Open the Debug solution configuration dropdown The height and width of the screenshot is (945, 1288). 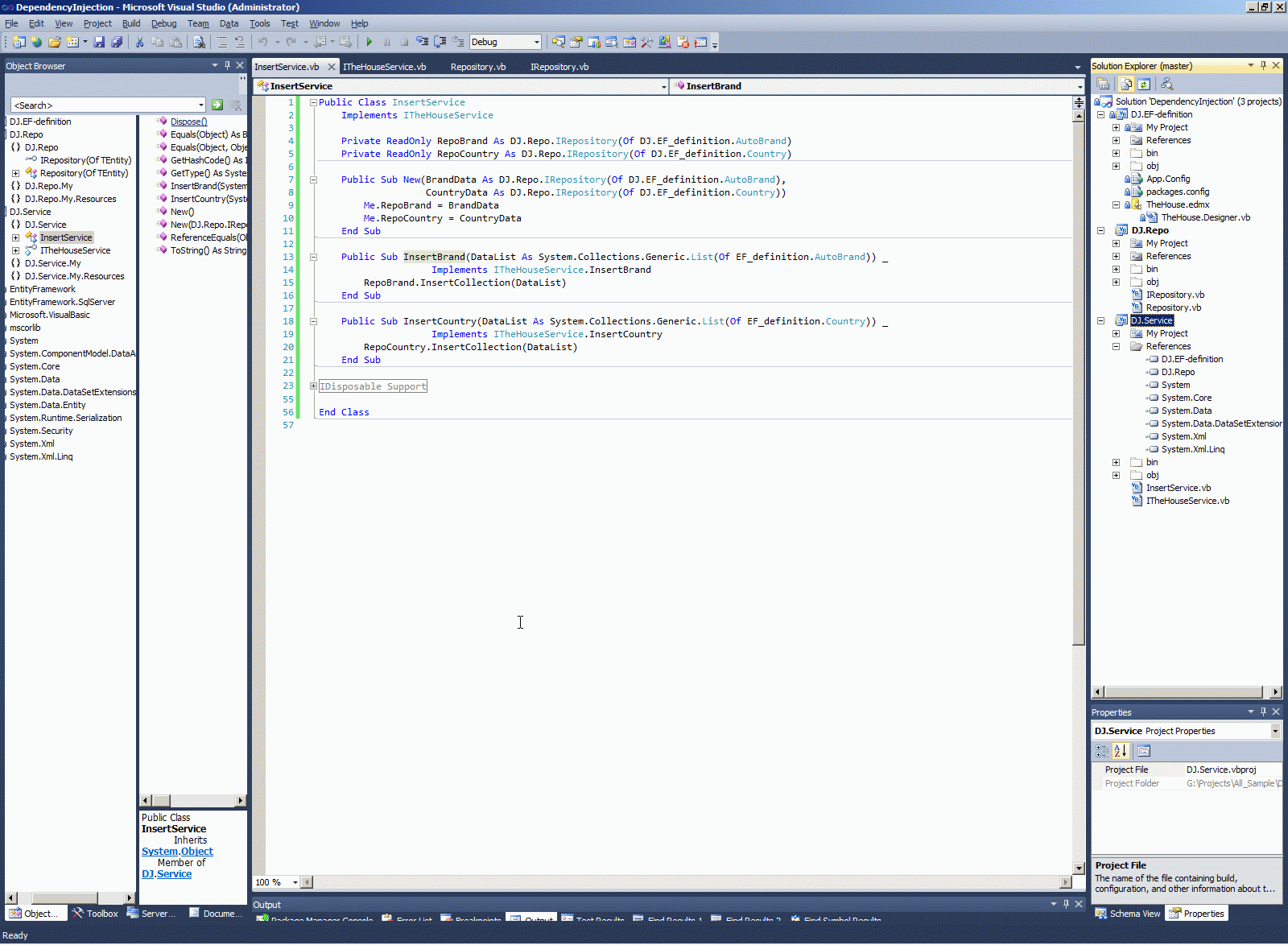[536, 42]
